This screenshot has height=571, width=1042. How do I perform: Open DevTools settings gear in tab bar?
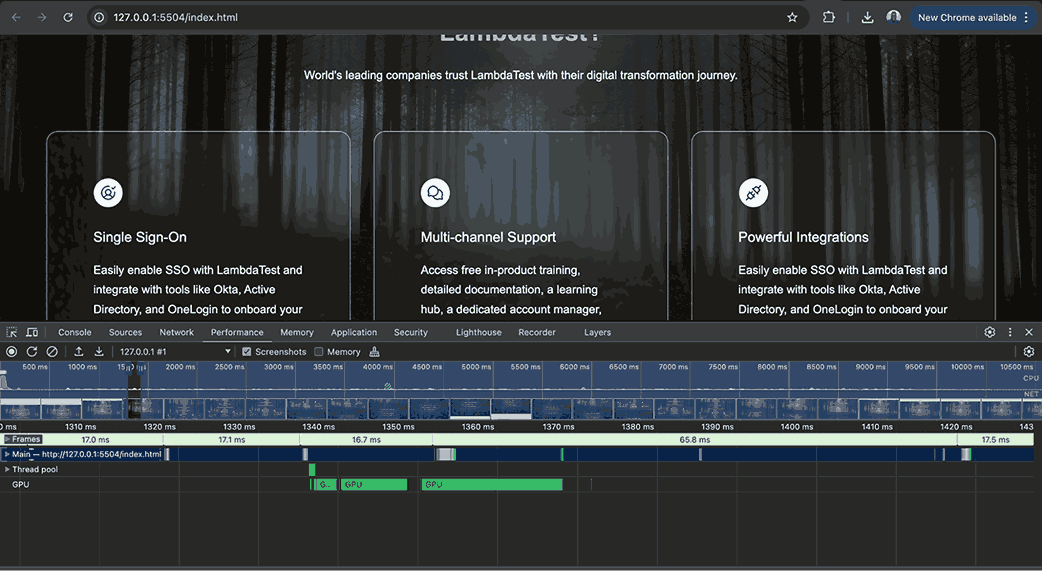(x=990, y=332)
